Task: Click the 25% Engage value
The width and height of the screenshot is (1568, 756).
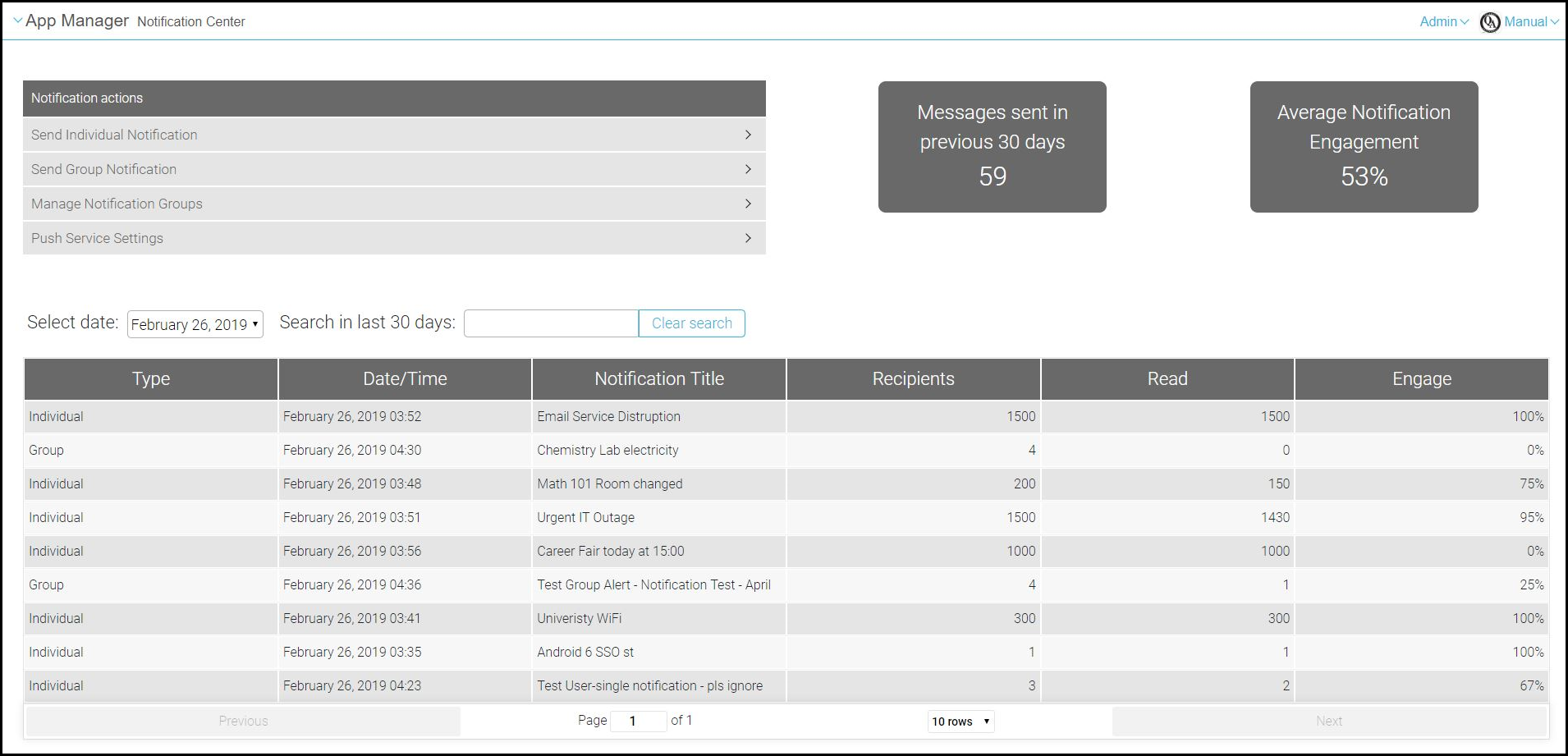Action: (1532, 584)
